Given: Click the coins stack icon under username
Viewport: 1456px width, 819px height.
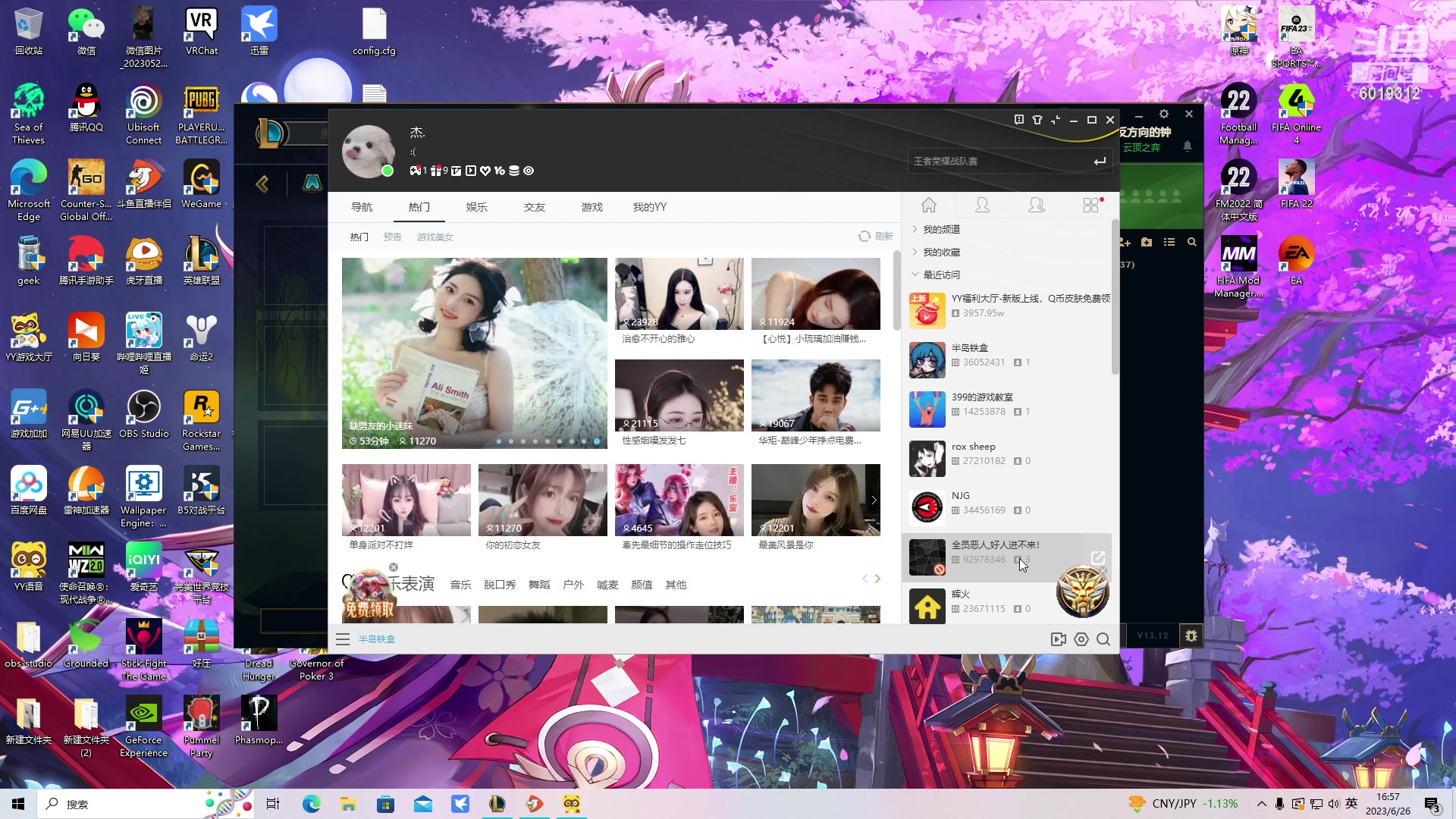Looking at the screenshot, I should point(514,171).
